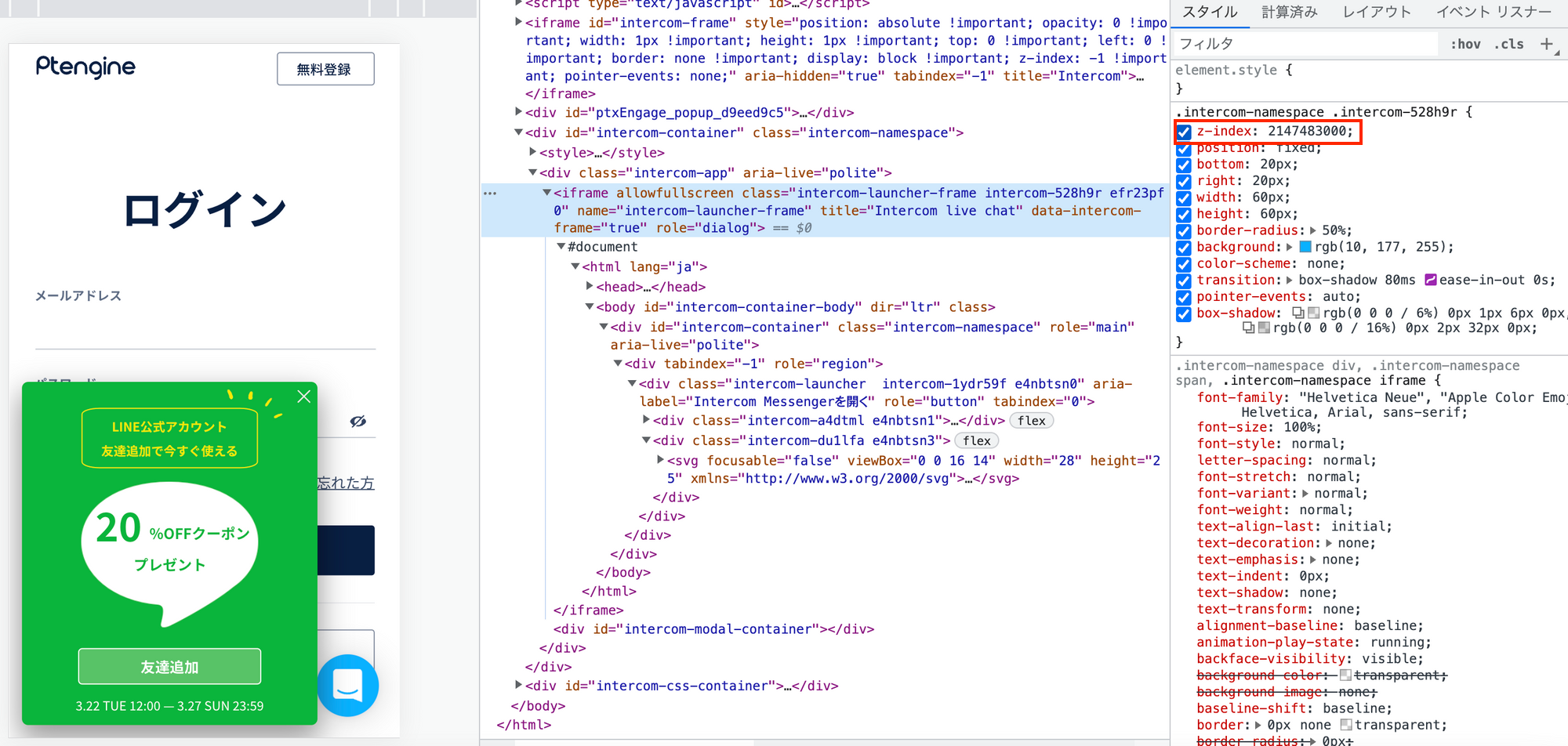Expand the style element node
Screen dimensions: 1568x746
click(532, 152)
